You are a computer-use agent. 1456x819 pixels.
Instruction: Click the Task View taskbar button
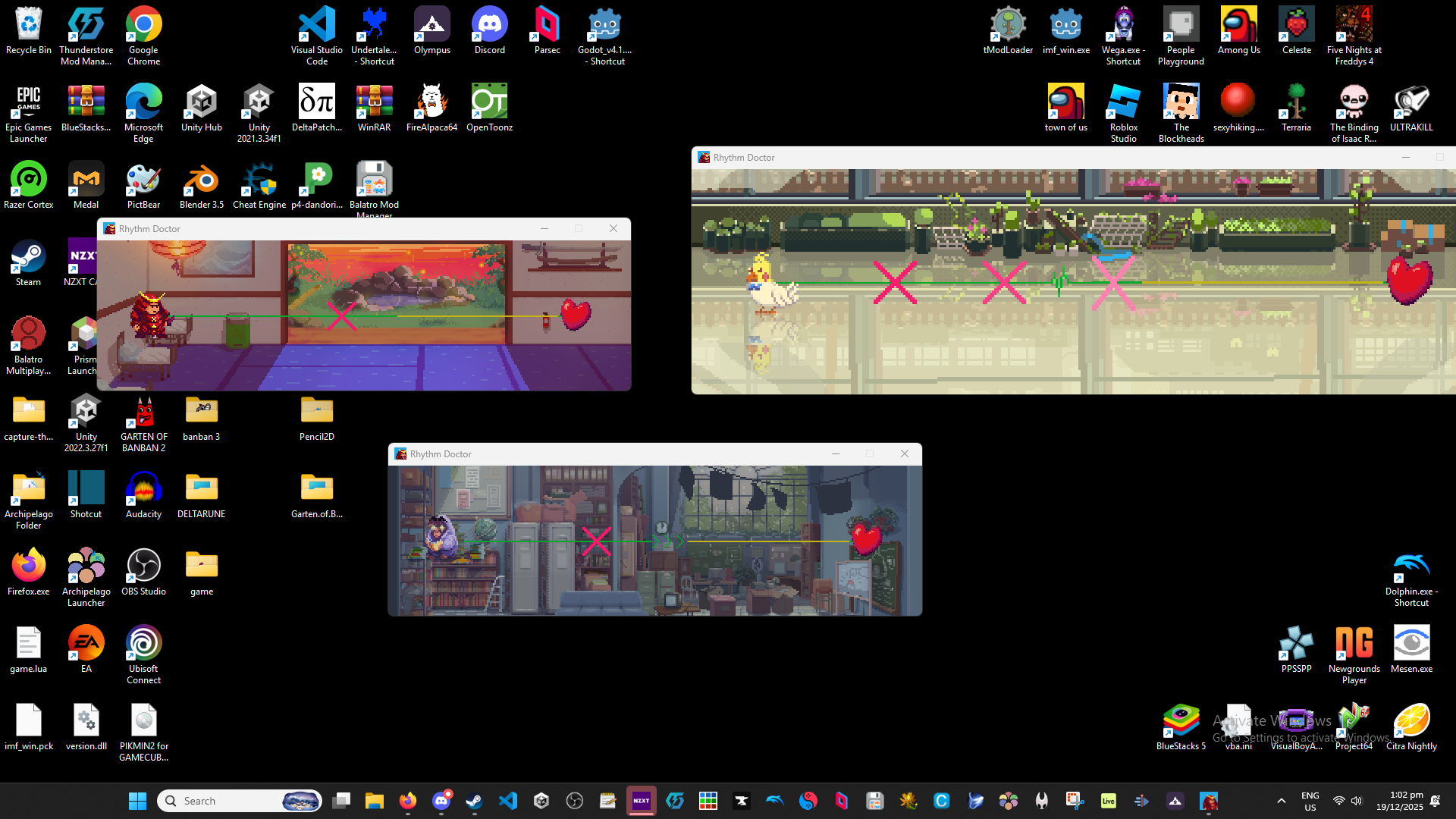(x=342, y=801)
